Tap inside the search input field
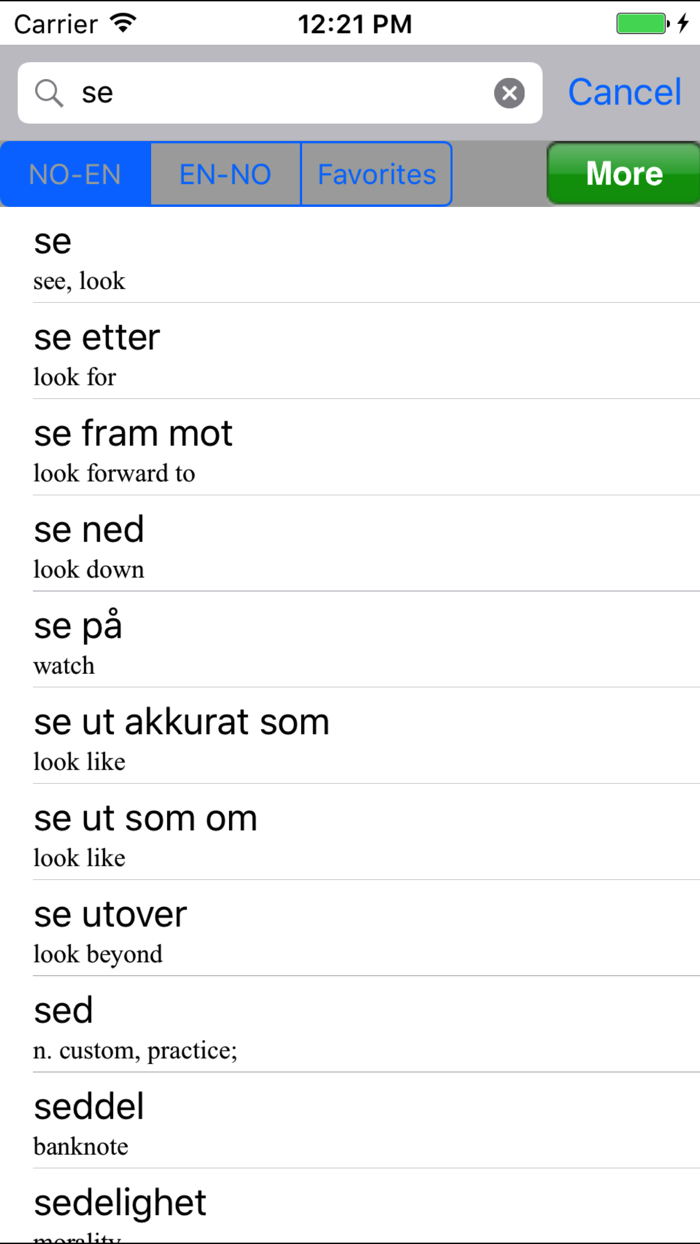The image size is (700, 1244). pos(250,92)
